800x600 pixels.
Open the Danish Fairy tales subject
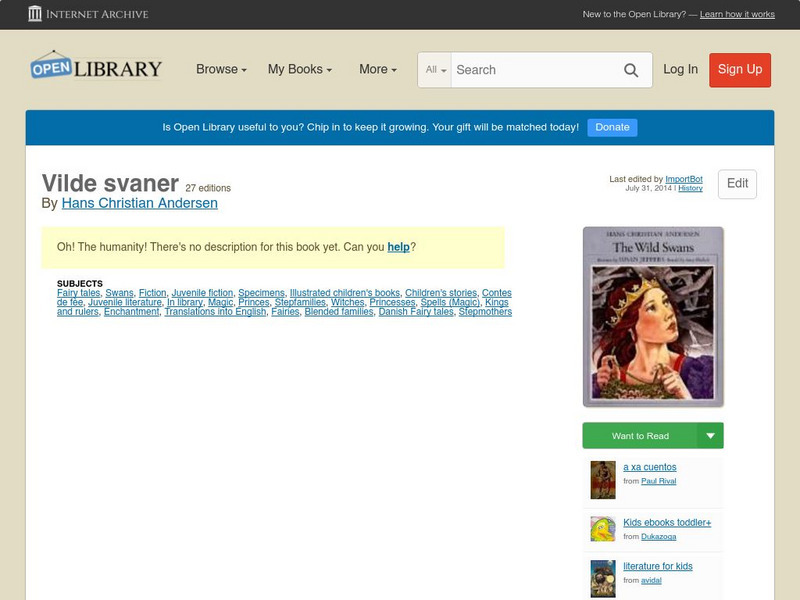[416, 312]
